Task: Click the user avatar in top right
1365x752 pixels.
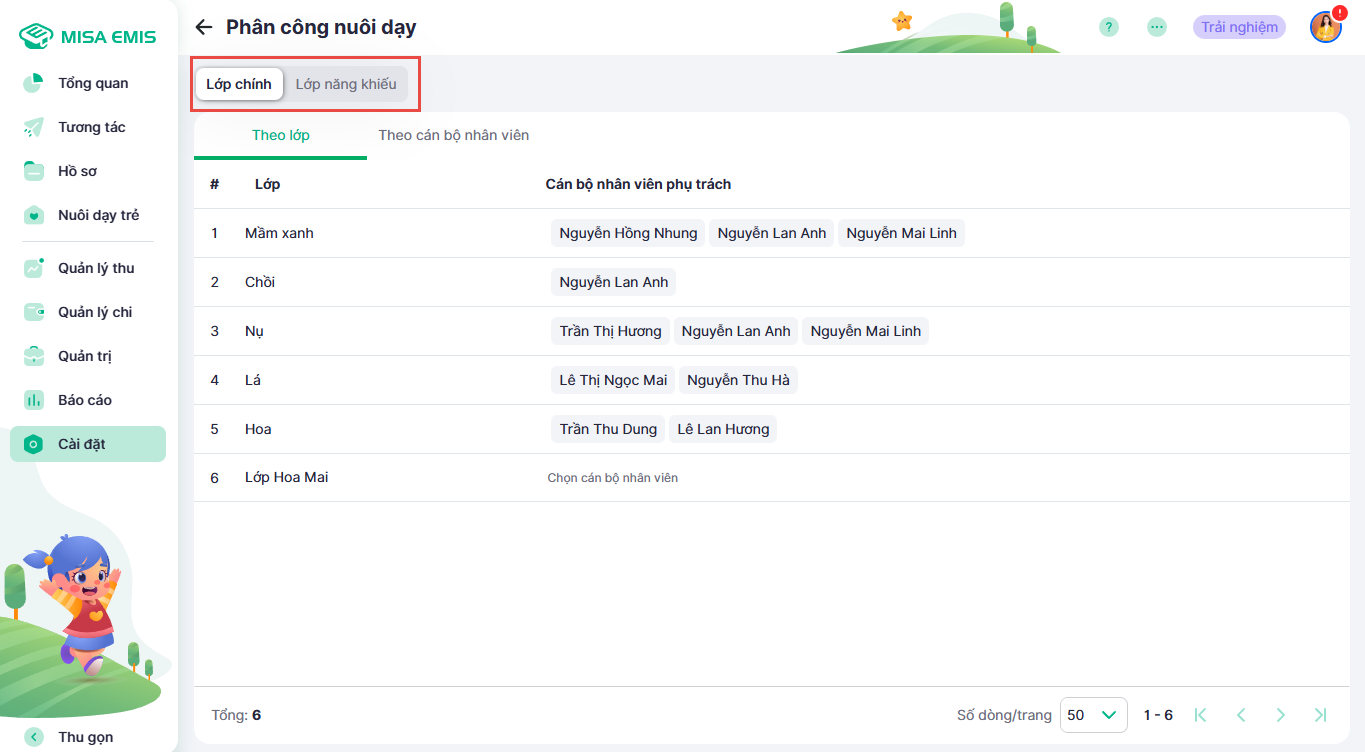Action: 1325,27
